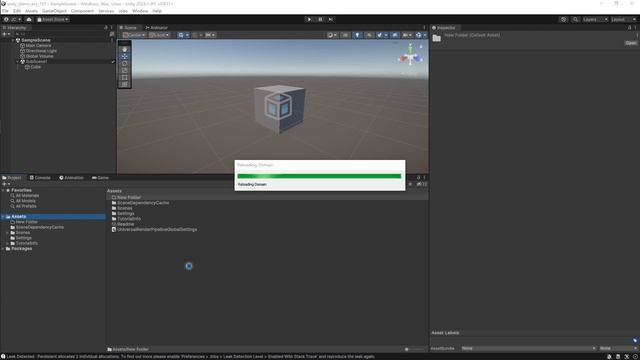Image resolution: width=640 pixels, height=360 pixels.
Task: Open the global search magnifier icon
Action: tap(575, 19)
